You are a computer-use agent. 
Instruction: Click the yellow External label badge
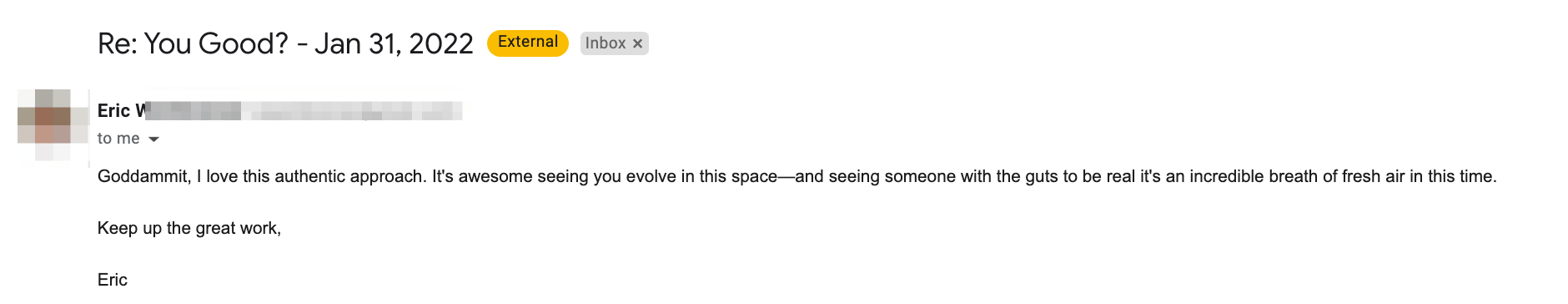pyautogui.click(x=528, y=43)
